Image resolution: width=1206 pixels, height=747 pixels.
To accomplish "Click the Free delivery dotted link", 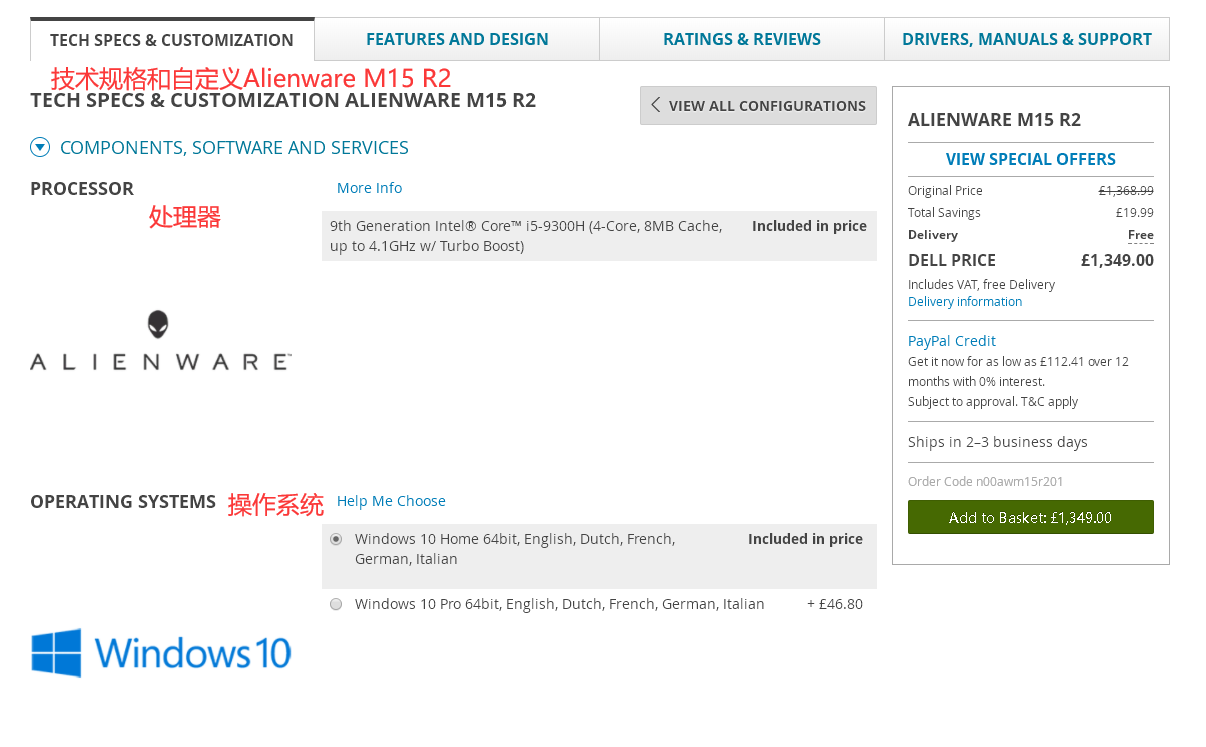I will click(x=1141, y=235).
